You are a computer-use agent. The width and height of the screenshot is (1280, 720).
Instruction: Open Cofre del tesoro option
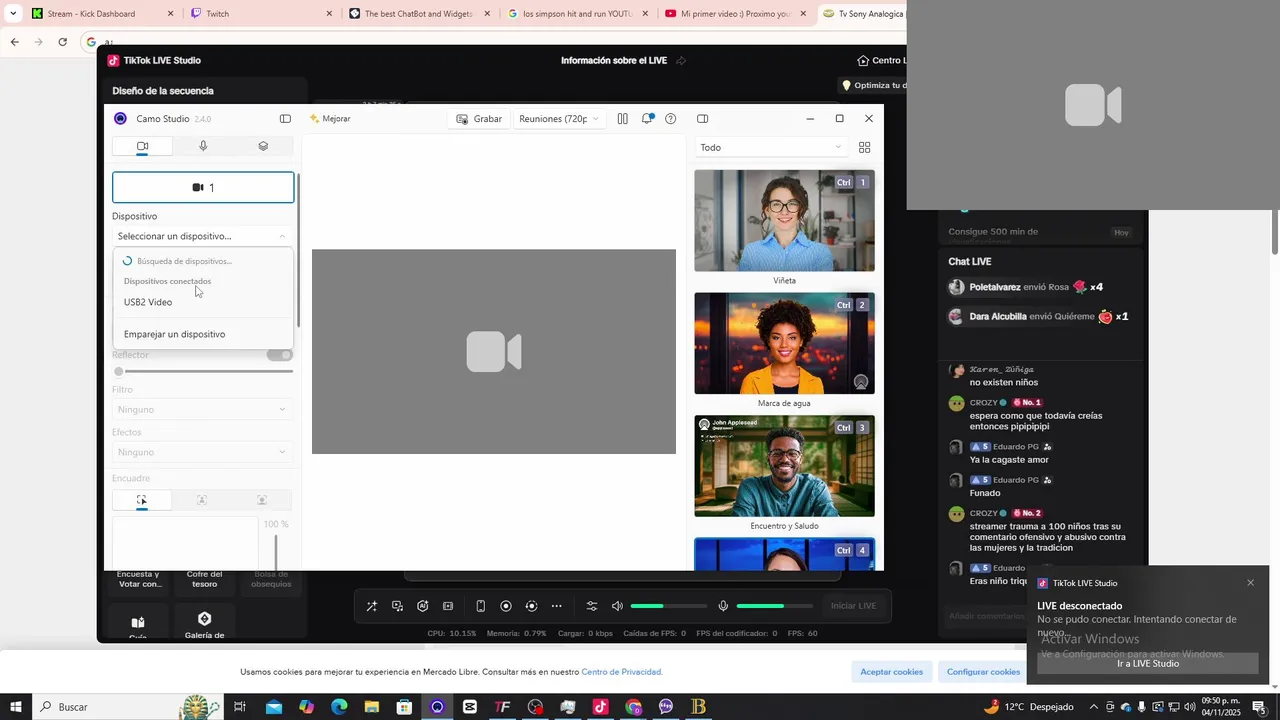[204, 579]
